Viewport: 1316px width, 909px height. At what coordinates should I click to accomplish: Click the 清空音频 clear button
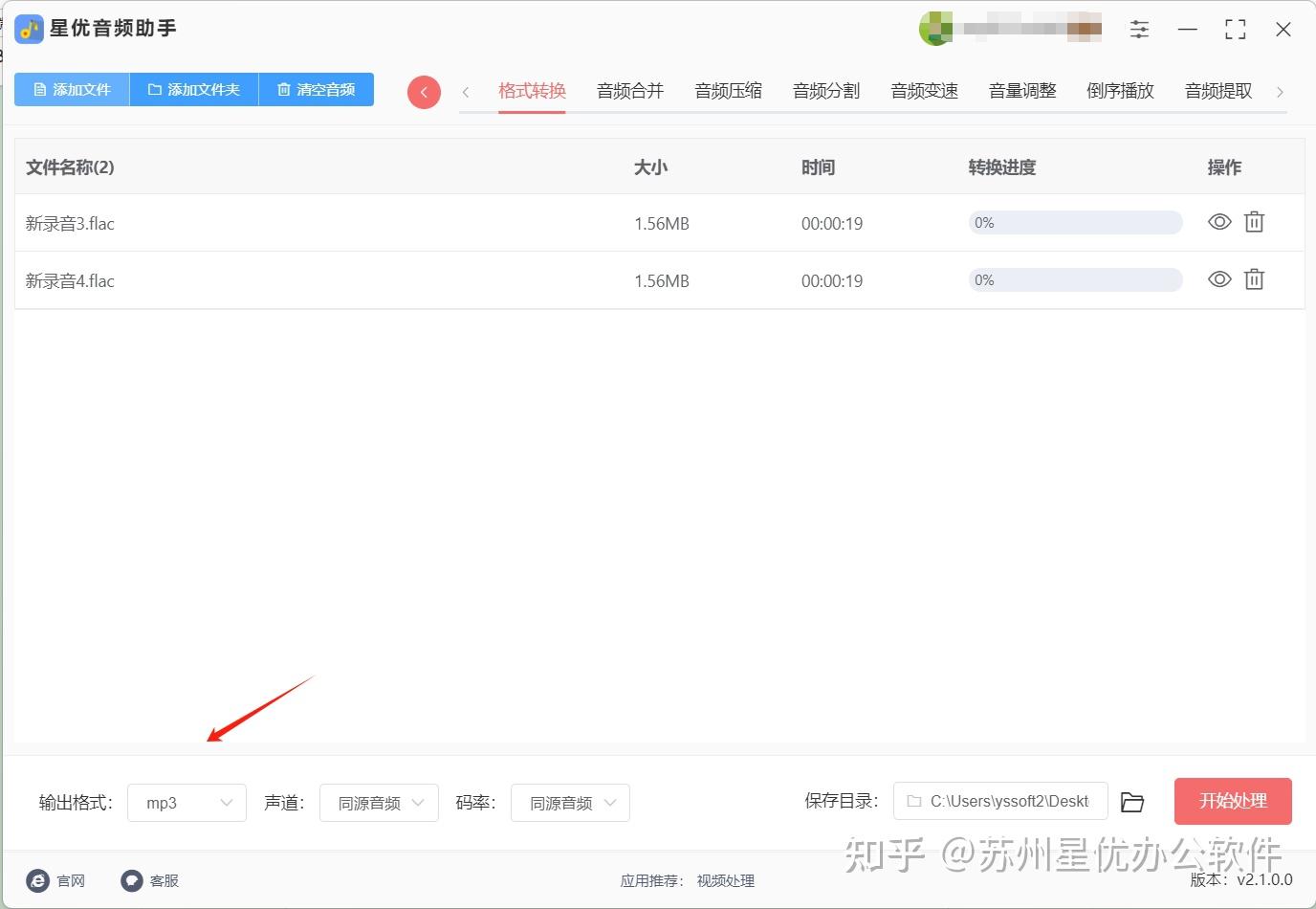coord(316,89)
